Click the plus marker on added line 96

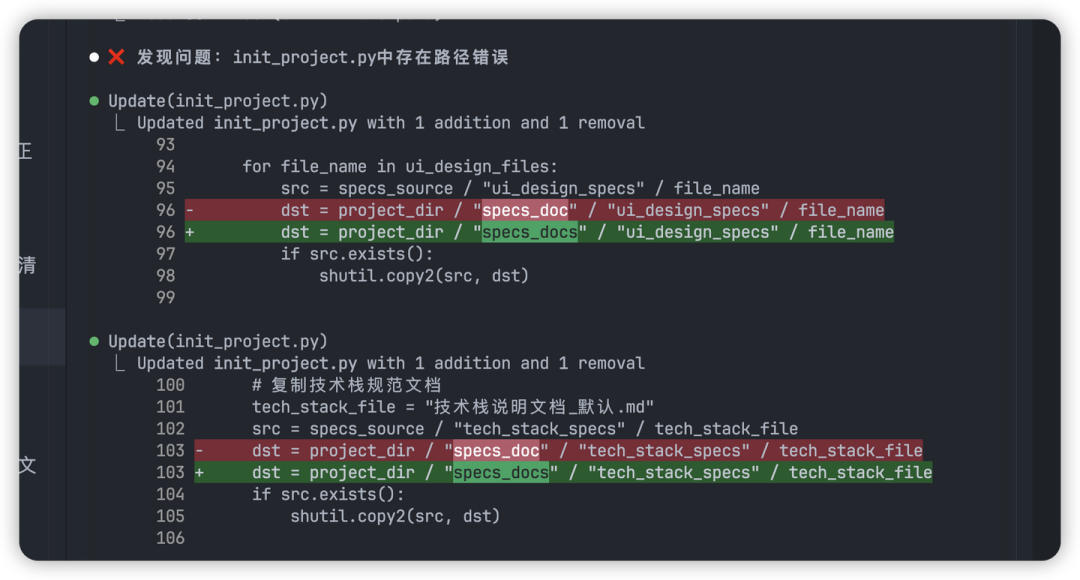(189, 232)
